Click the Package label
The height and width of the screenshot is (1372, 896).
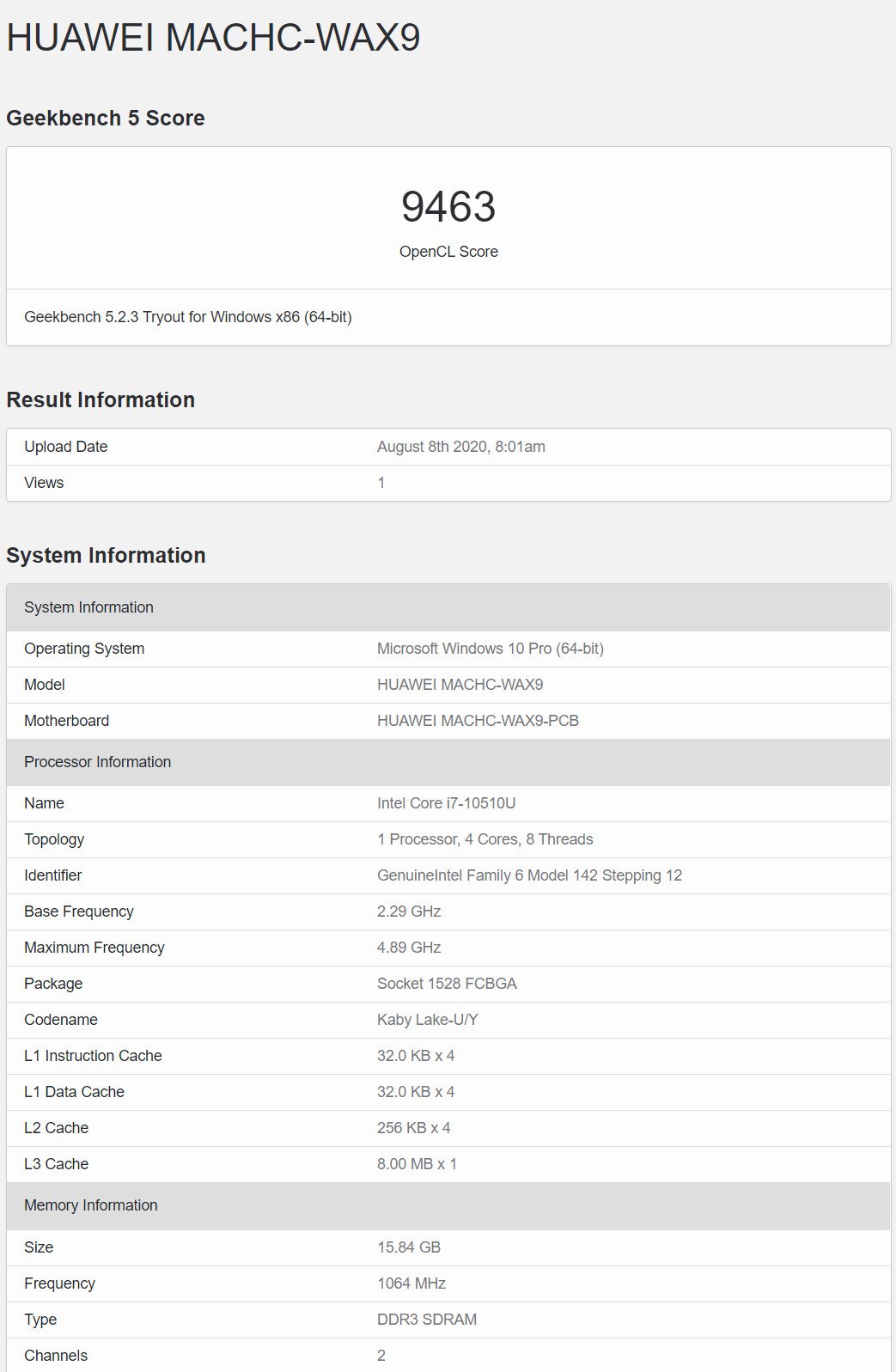[x=53, y=984]
